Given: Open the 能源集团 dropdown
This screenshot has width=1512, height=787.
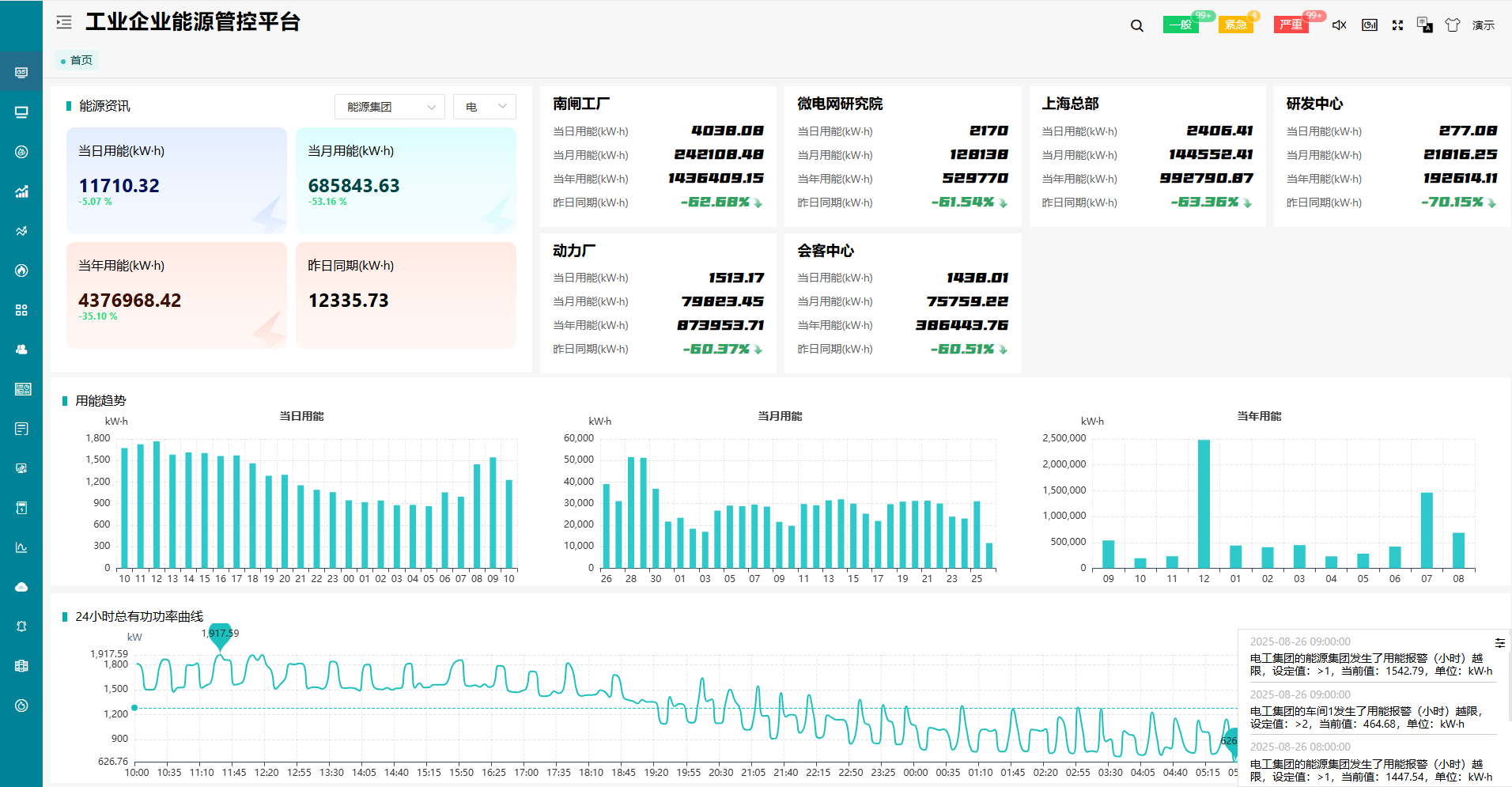Looking at the screenshot, I should click(x=390, y=107).
